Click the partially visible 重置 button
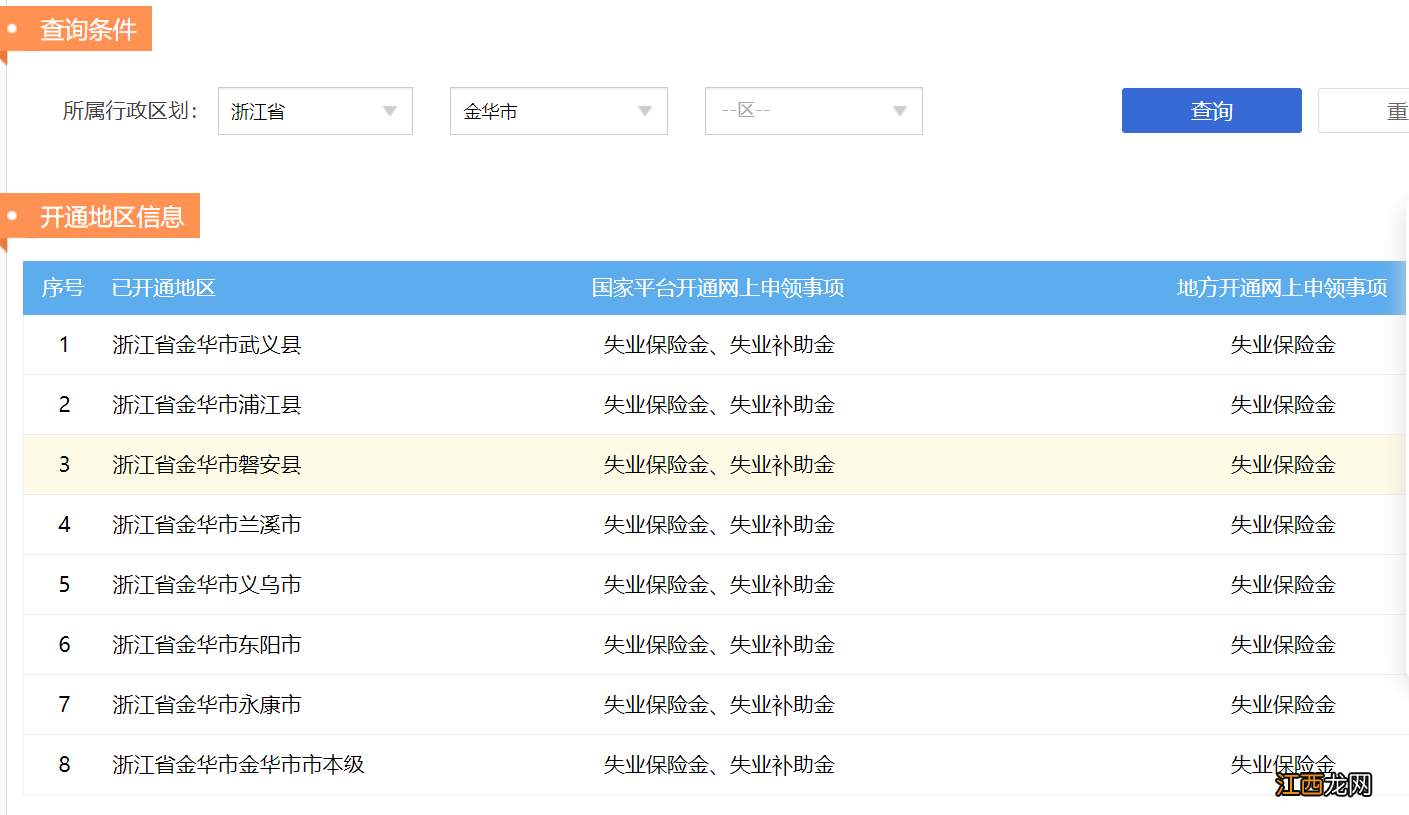This screenshot has height=815, width=1409. click(x=1363, y=111)
